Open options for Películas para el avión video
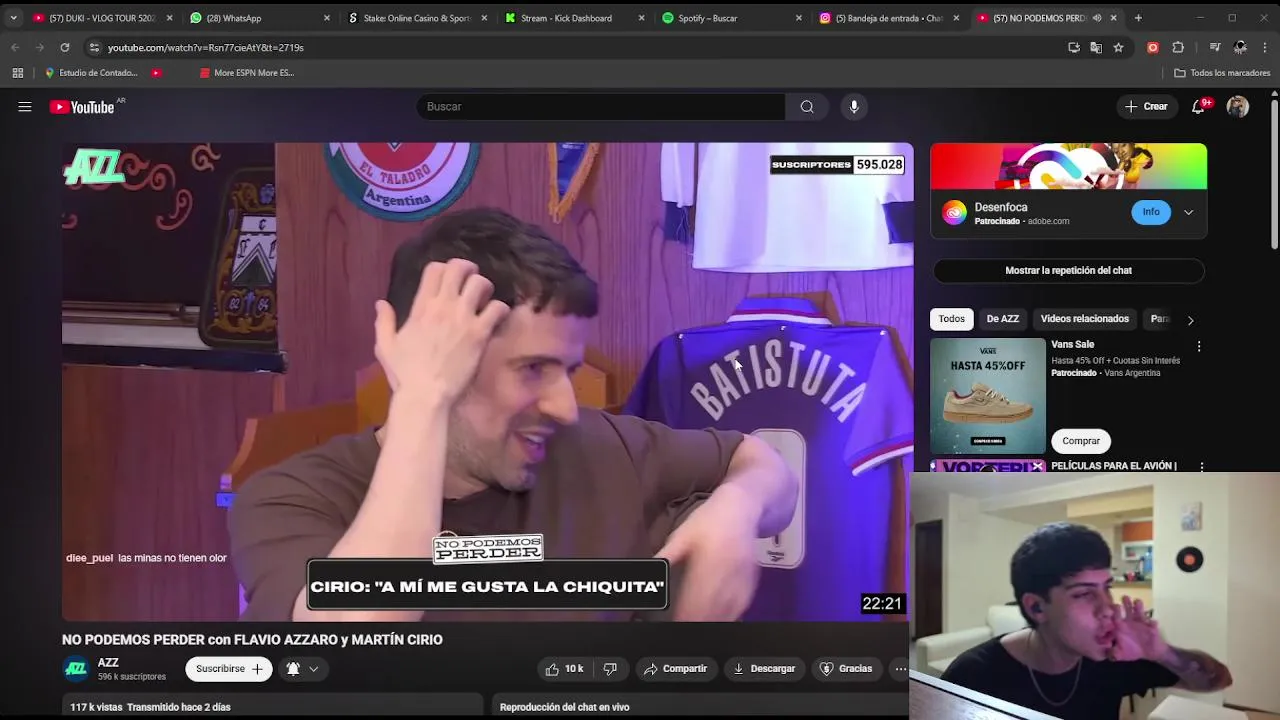1280x720 pixels. click(x=1200, y=467)
